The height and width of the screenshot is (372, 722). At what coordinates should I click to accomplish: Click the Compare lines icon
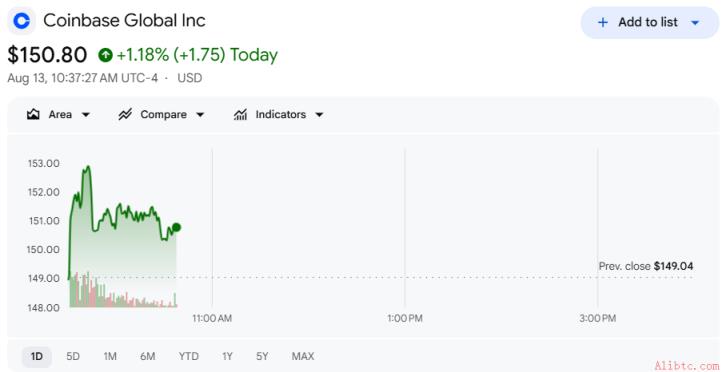(x=125, y=114)
